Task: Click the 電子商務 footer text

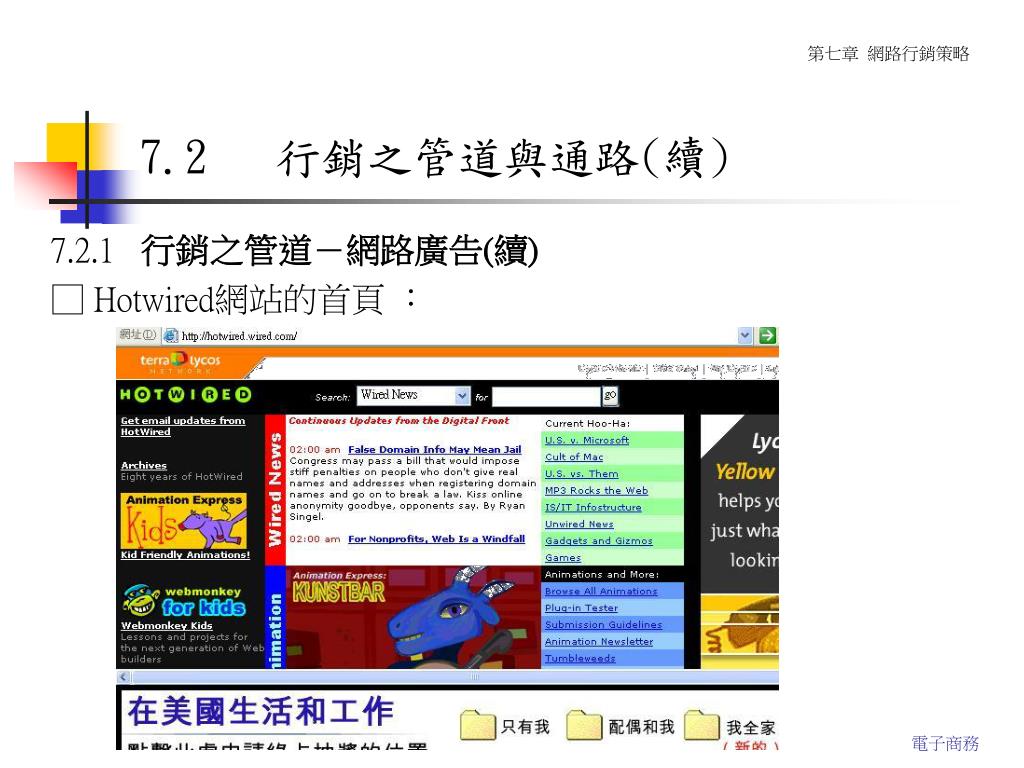Action: [944, 743]
